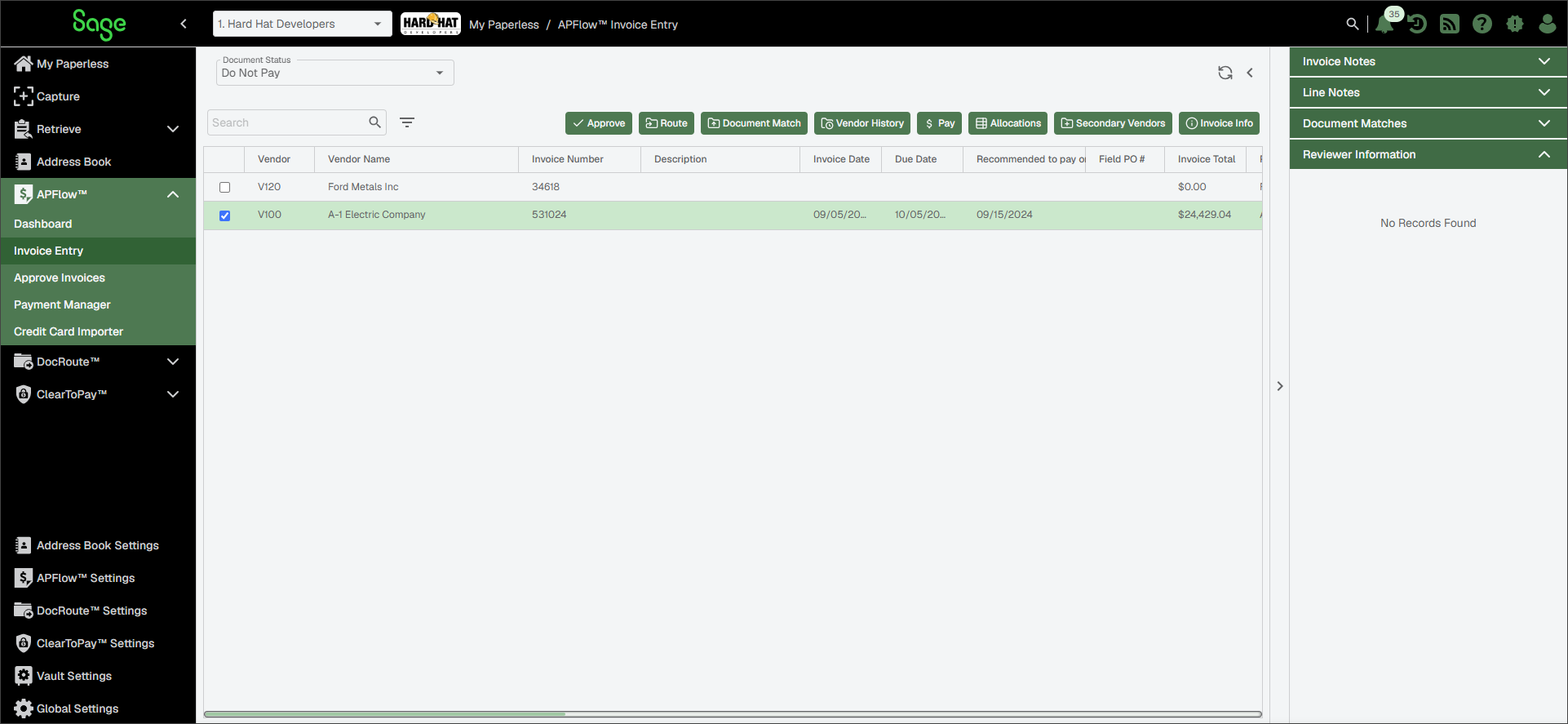The width and height of the screenshot is (1568, 724).
Task: Sort by the Invoice Total column header
Action: [1207, 159]
